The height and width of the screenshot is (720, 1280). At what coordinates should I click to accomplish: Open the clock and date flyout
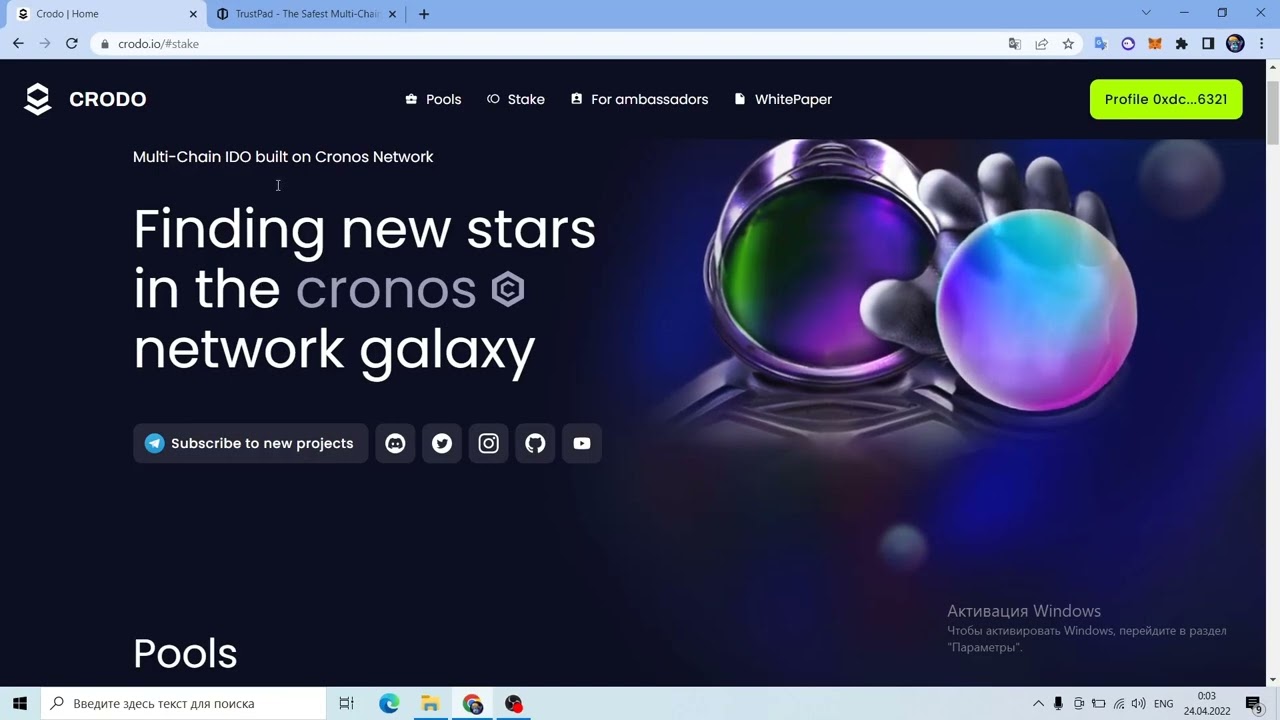tap(1206, 703)
